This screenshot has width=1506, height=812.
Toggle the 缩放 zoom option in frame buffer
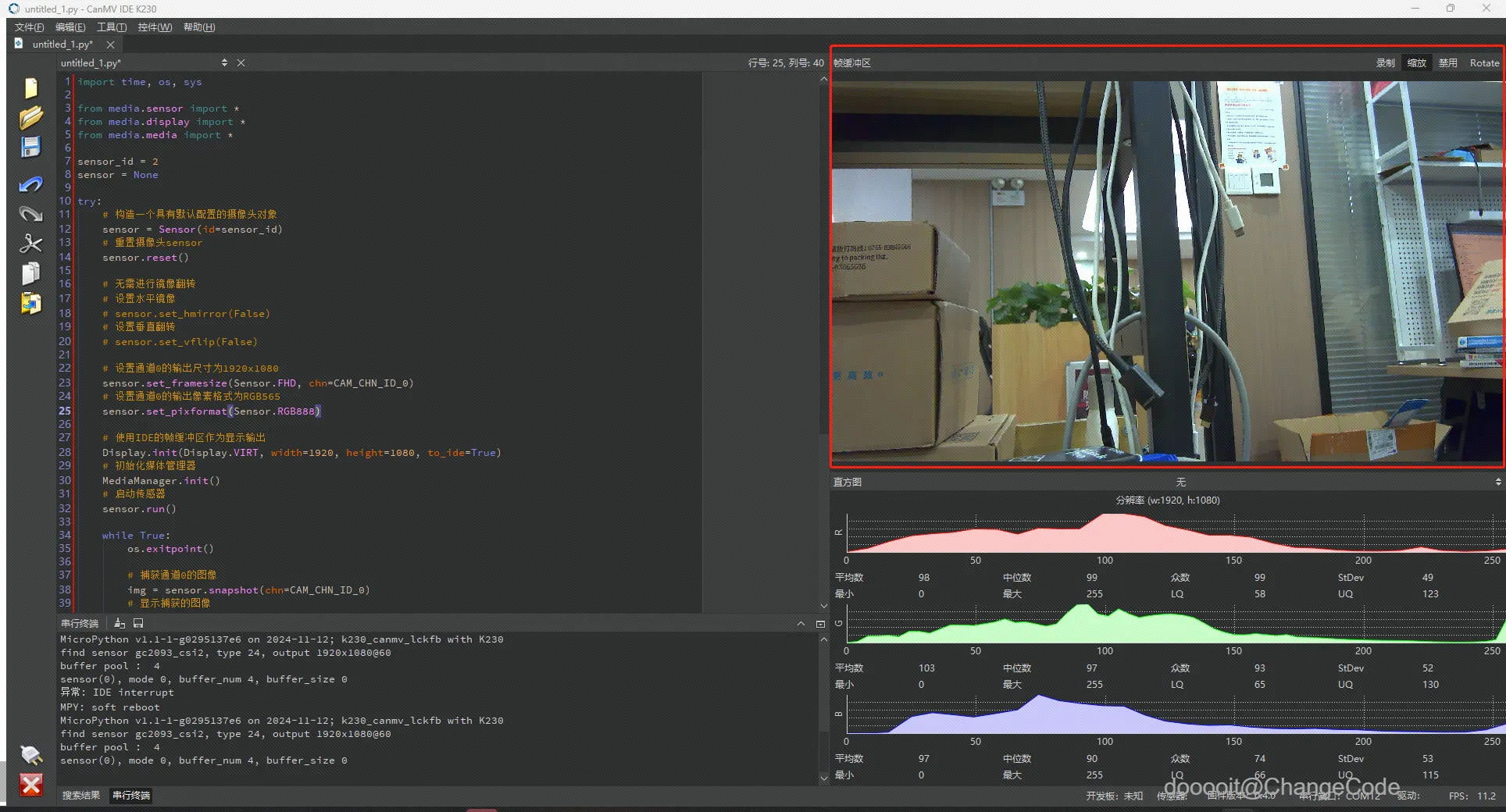[1416, 63]
